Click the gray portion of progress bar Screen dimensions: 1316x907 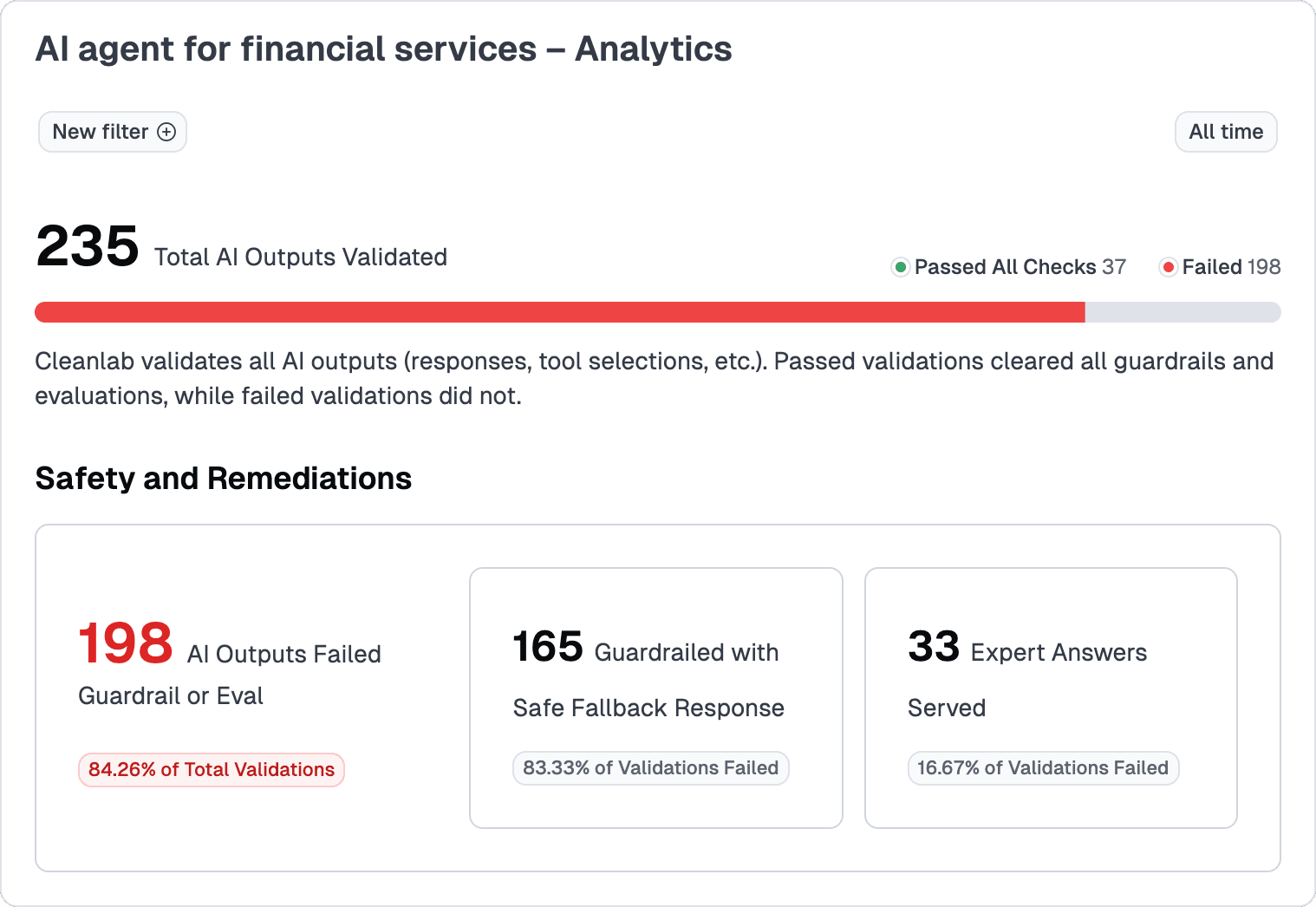1182,312
